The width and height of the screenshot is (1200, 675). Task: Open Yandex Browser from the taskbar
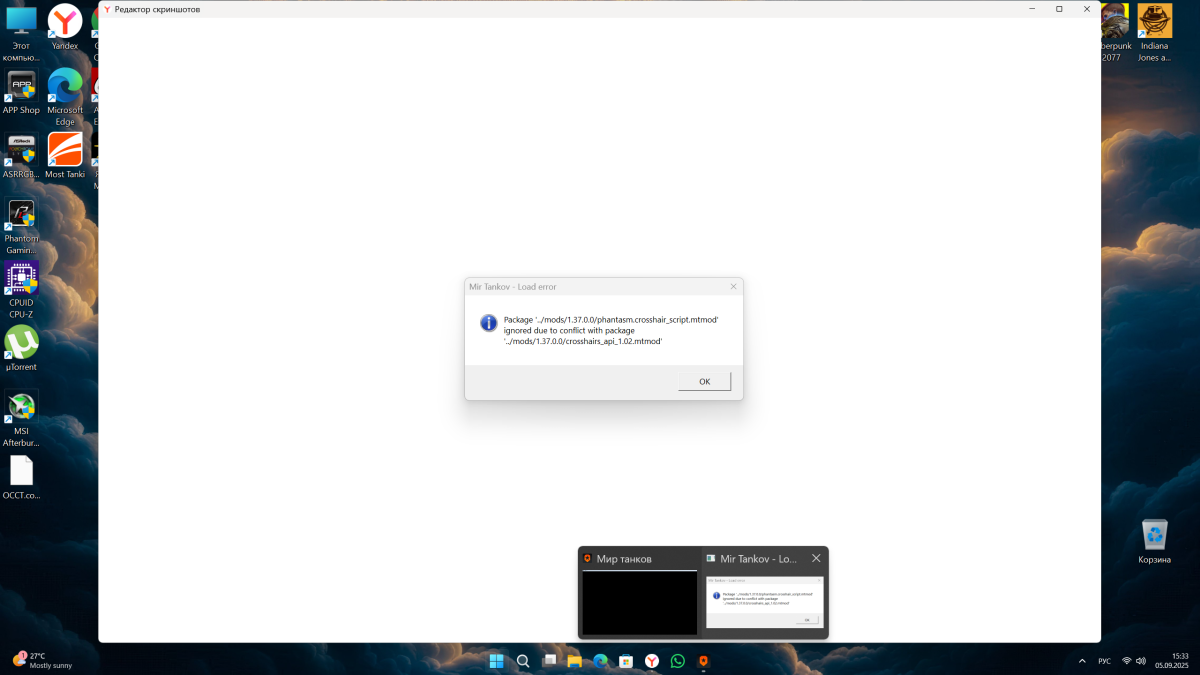pos(652,661)
